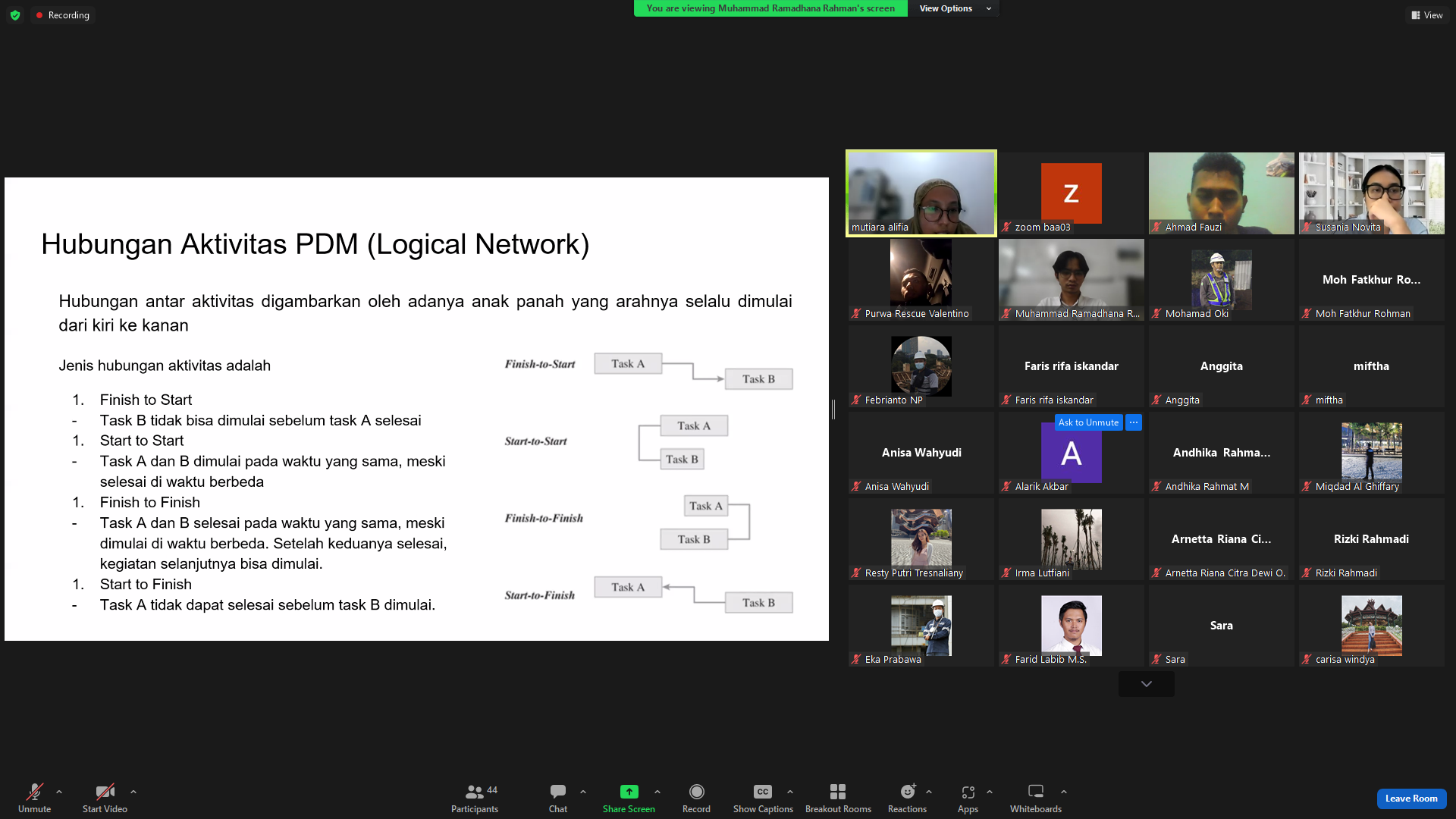Open the View layout menu

[1427, 15]
